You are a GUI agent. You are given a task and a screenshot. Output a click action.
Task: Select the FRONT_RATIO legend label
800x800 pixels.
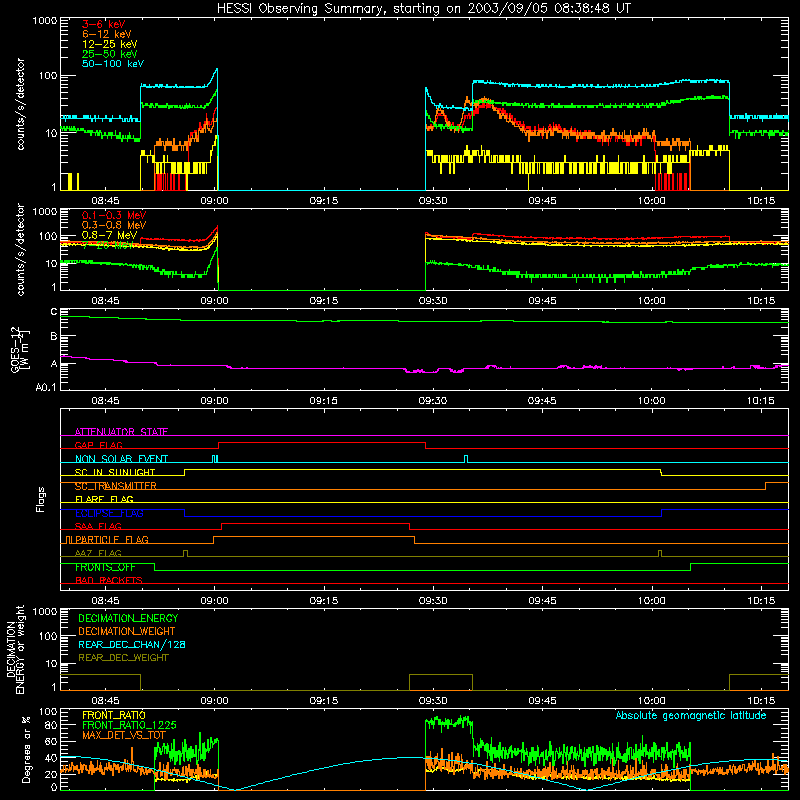tap(114, 715)
